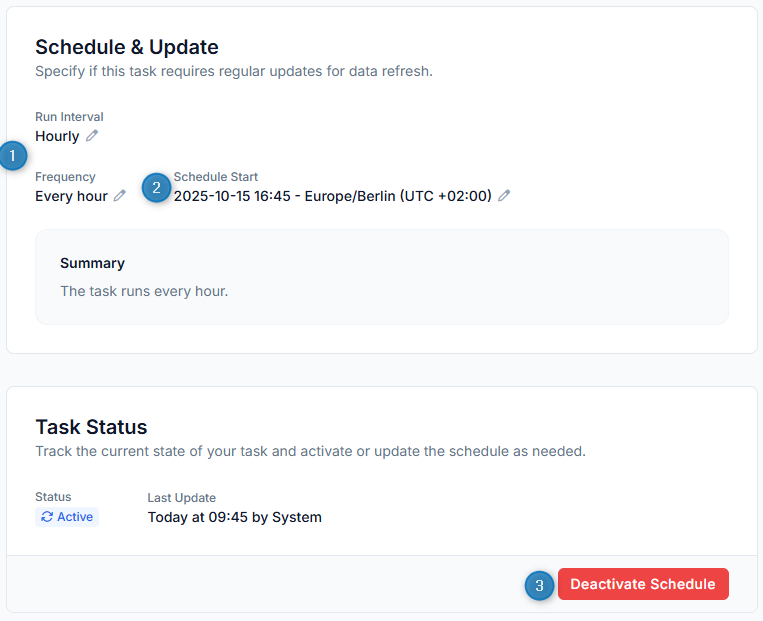
Task: Click the Active status text
Action: point(75,517)
